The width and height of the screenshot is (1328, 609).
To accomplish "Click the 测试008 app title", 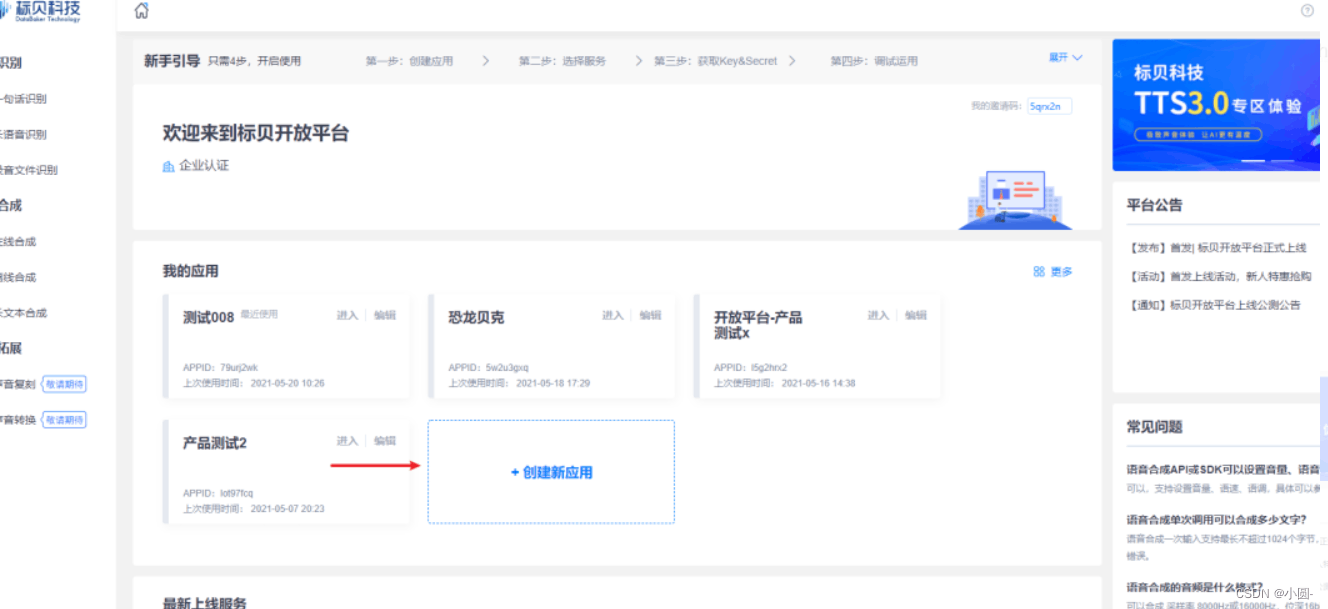I will click(208, 317).
